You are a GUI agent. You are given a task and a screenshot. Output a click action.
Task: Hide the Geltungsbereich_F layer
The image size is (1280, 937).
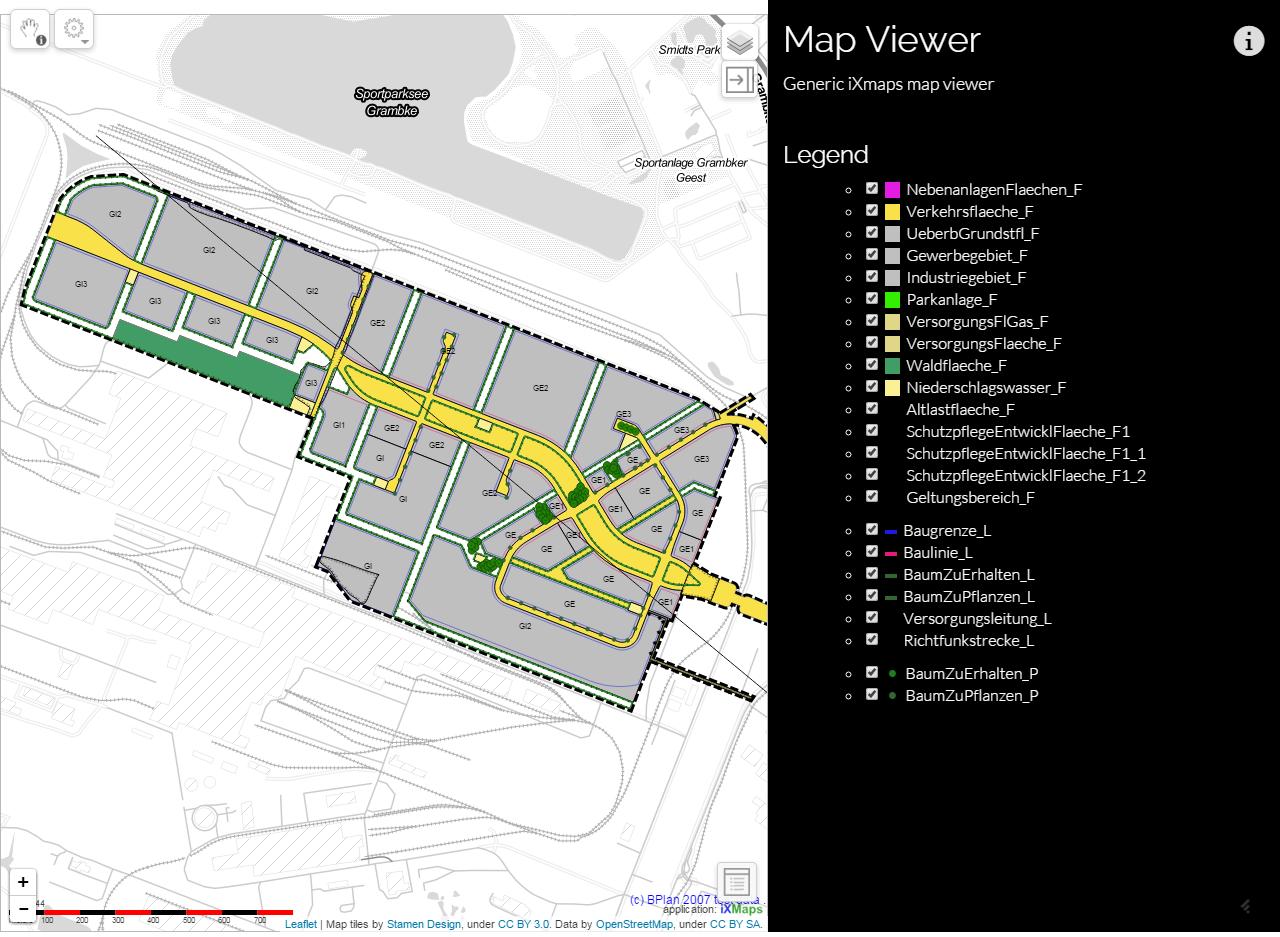pyautogui.click(x=872, y=497)
